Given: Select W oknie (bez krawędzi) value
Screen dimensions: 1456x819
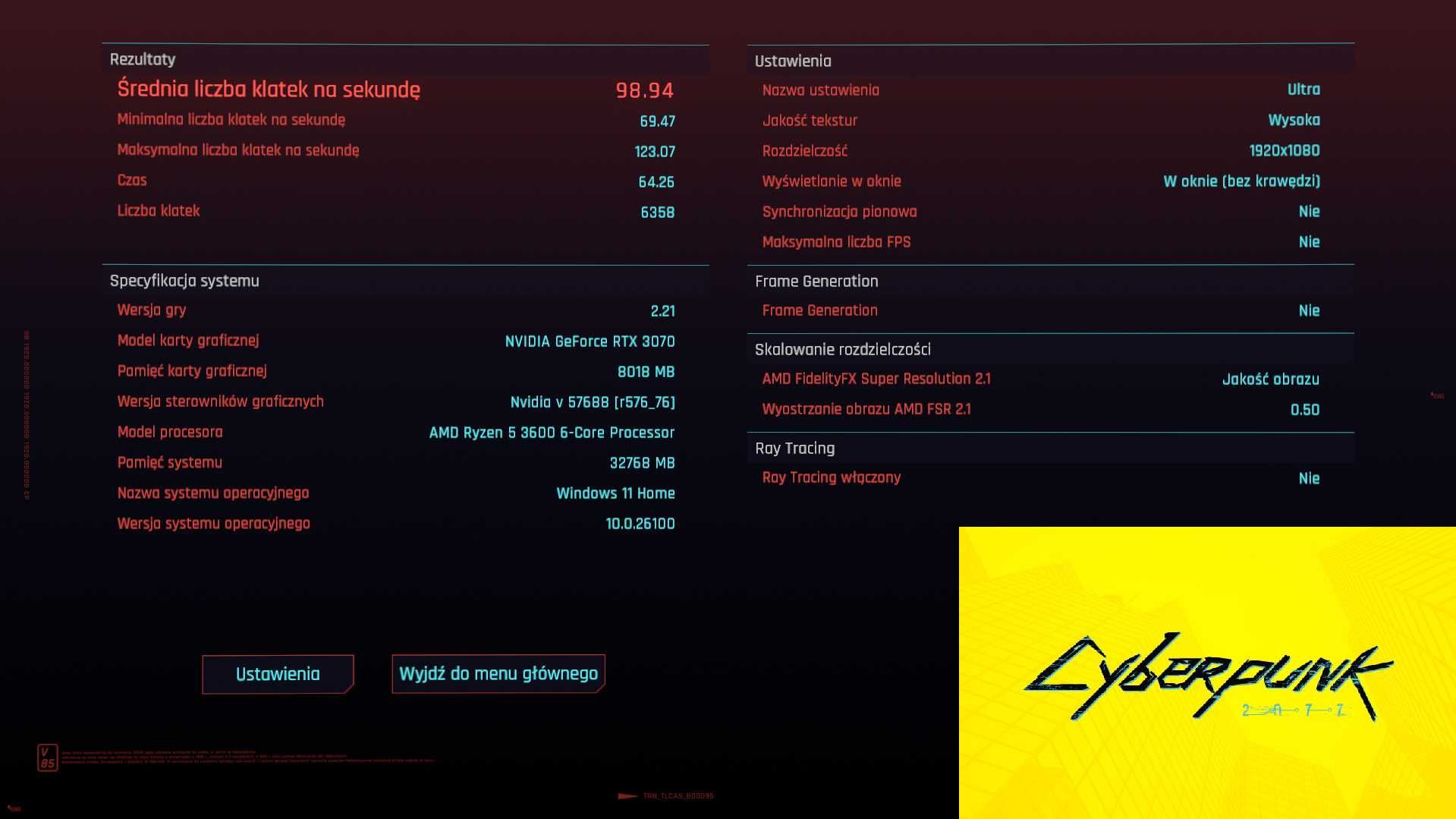Looking at the screenshot, I should point(1241,181).
